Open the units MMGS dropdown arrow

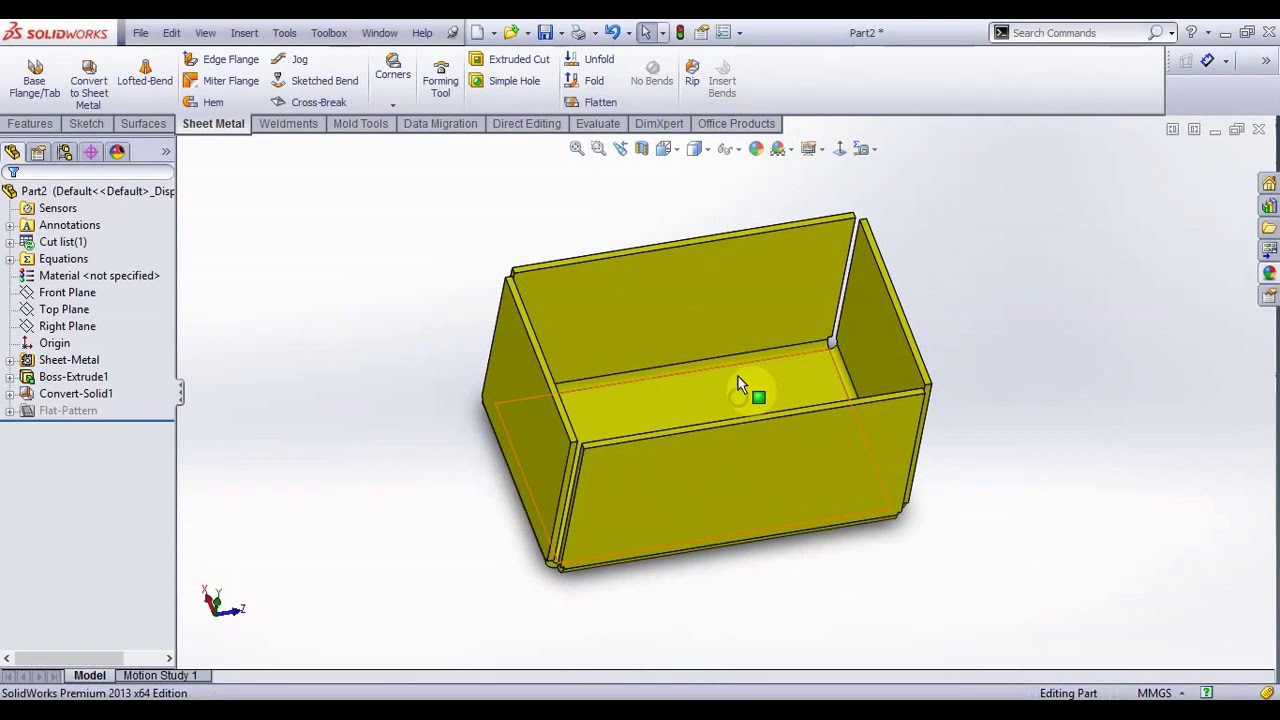click(x=1182, y=693)
